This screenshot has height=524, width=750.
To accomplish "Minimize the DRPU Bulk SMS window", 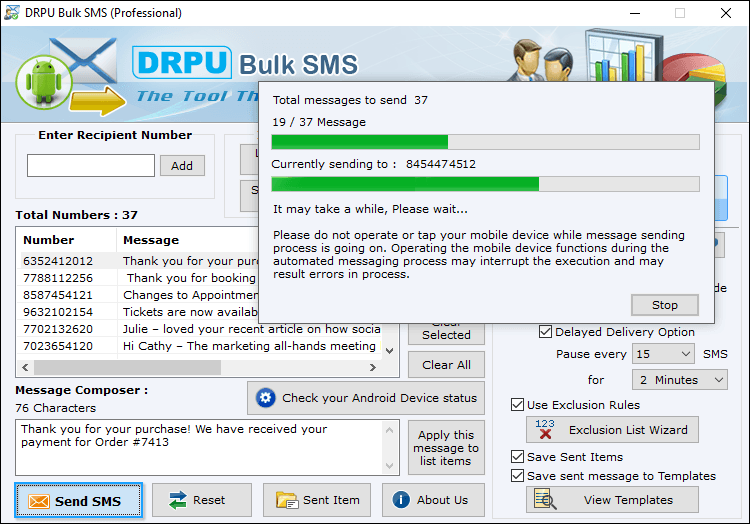I will (x=635, y=13).
